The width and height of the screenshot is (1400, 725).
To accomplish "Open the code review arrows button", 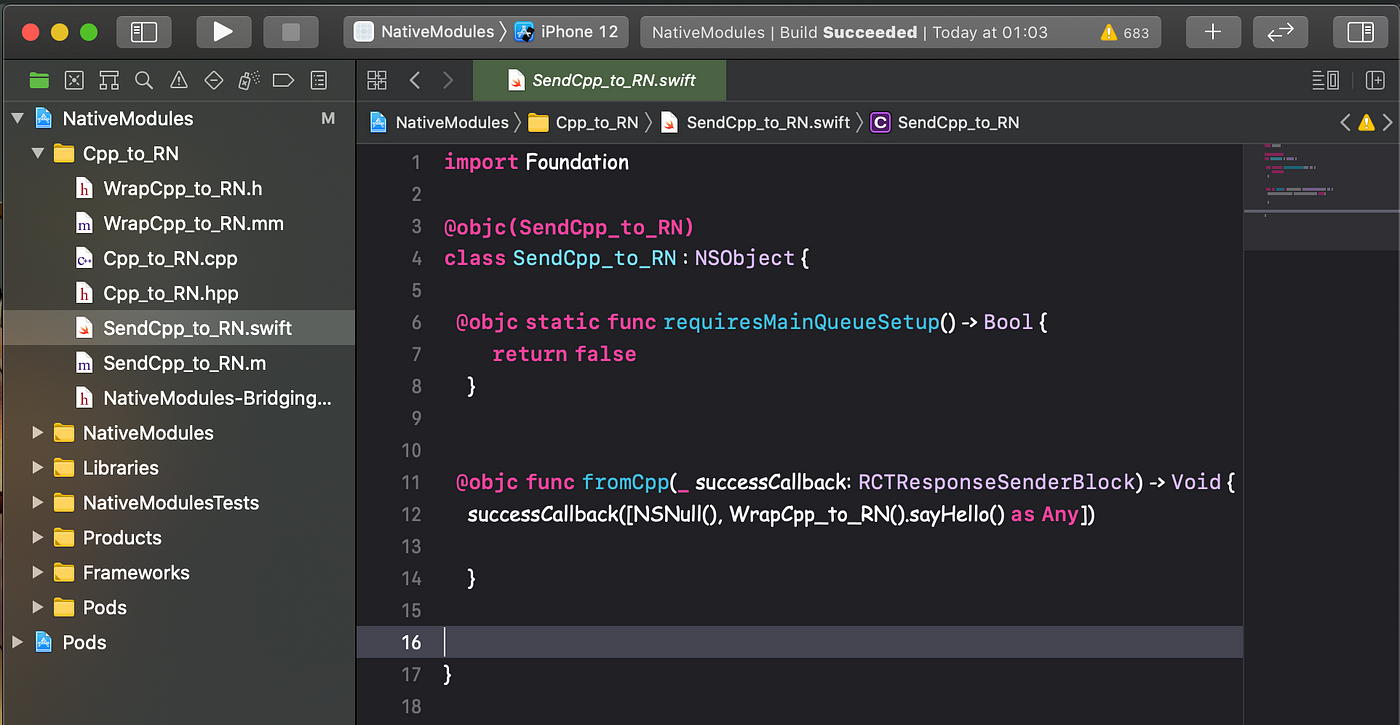I will click(x=1280, y=32).
